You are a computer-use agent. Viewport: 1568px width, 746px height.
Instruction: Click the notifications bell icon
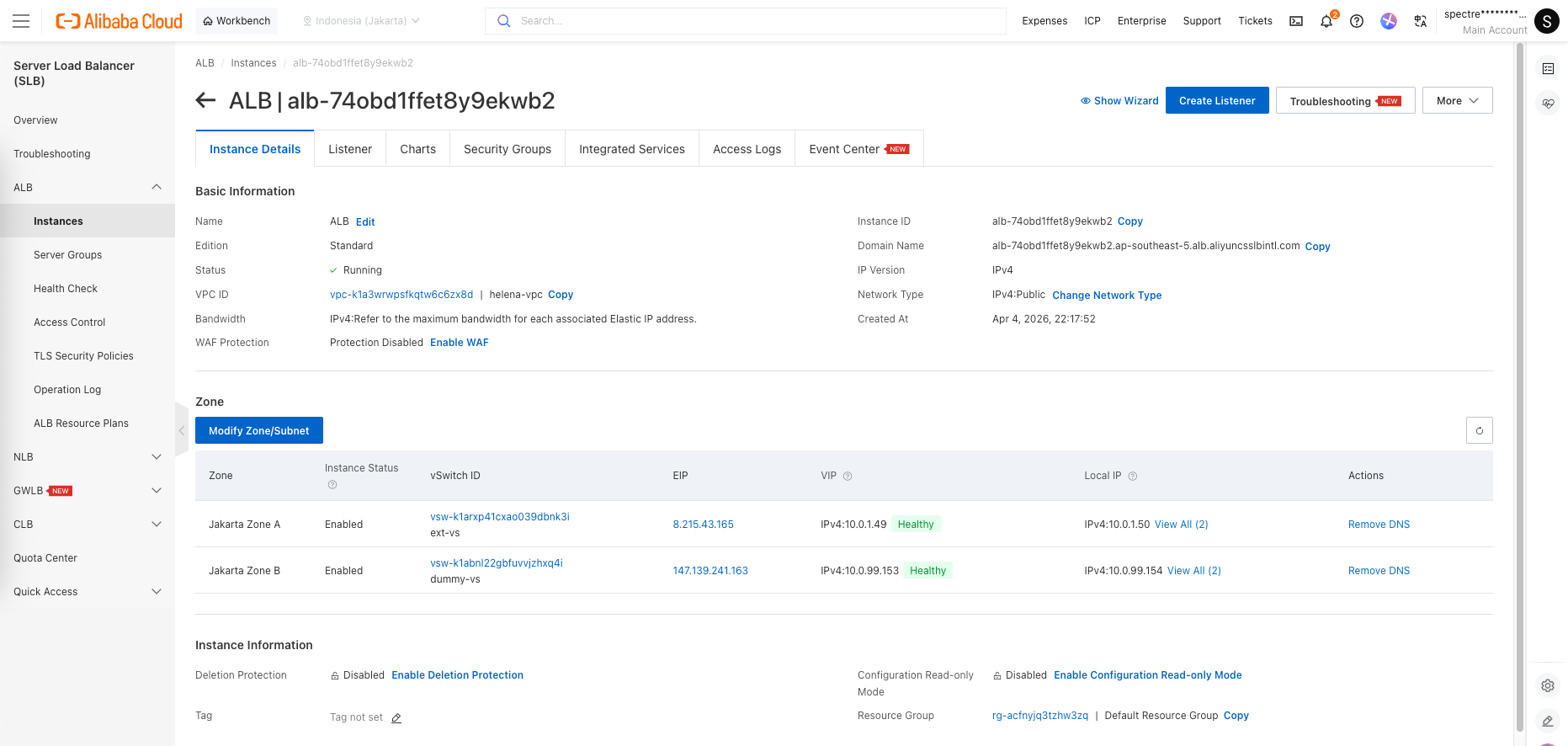pos(1326,22)
